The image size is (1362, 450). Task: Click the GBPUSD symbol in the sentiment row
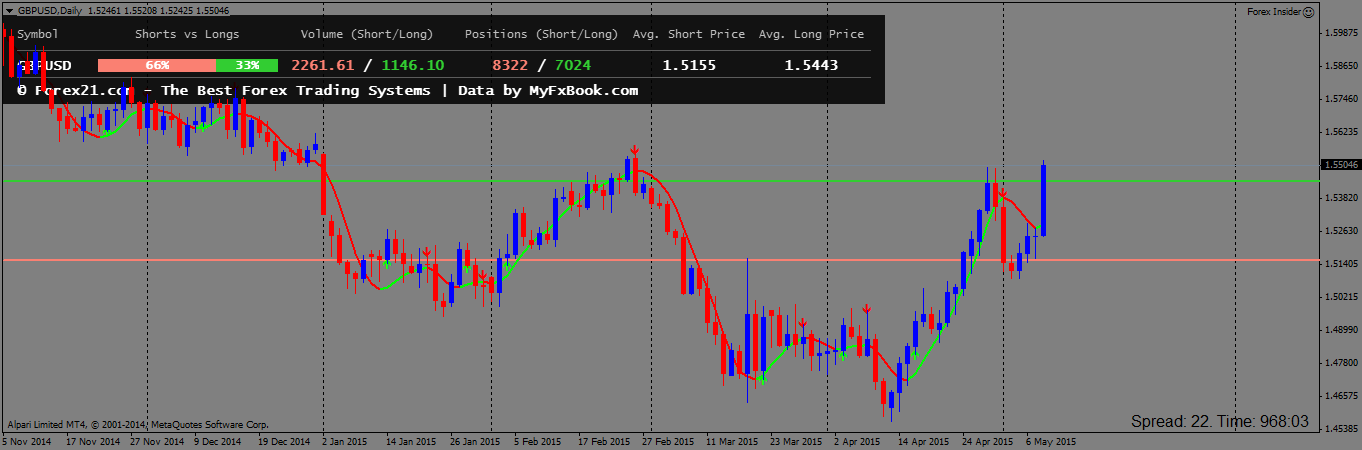click(x=44, y=65)
